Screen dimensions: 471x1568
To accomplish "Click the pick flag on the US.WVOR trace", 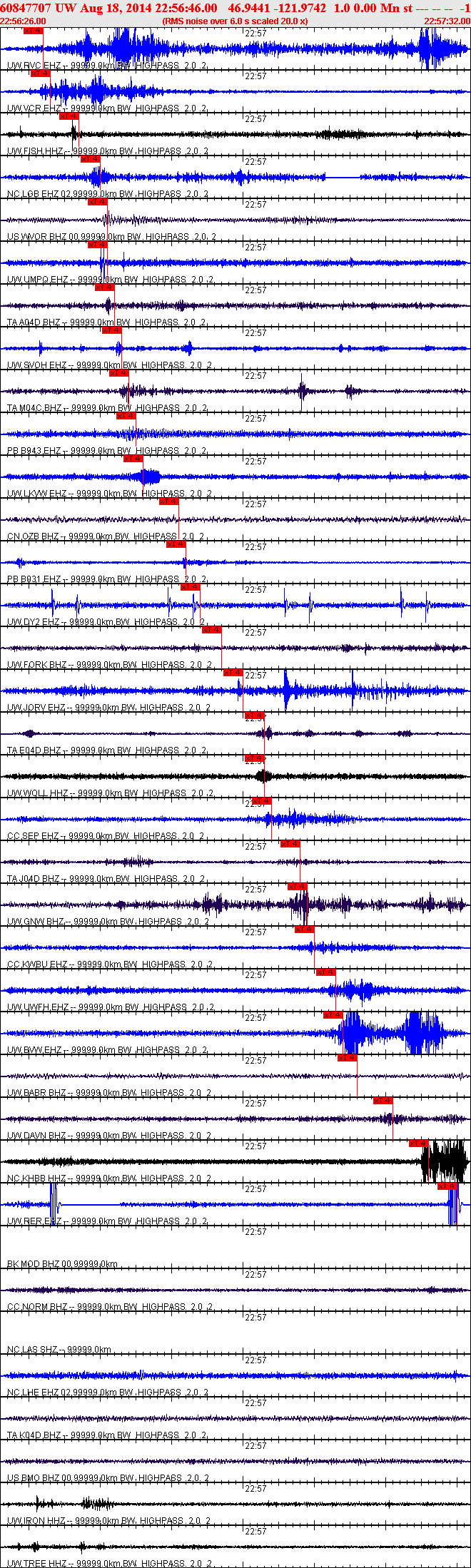I will coord(98,202).
